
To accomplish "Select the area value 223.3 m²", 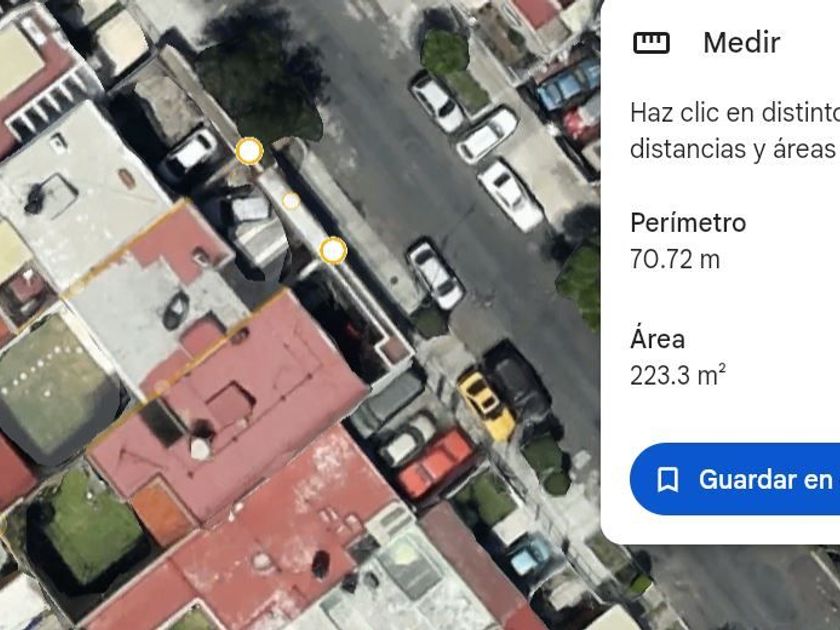I will tap(678, 376).
